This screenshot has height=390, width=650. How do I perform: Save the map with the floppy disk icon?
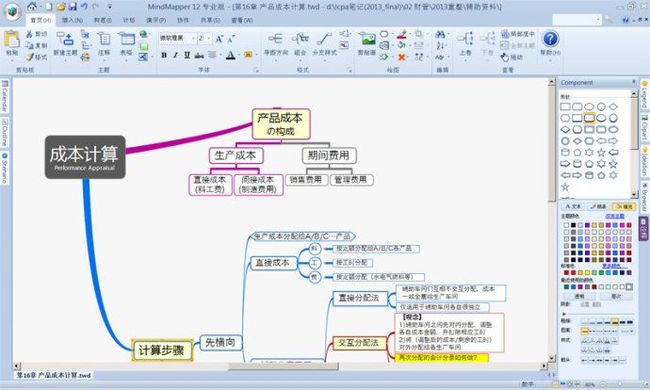pyautogui.click(x=73, y=7)
